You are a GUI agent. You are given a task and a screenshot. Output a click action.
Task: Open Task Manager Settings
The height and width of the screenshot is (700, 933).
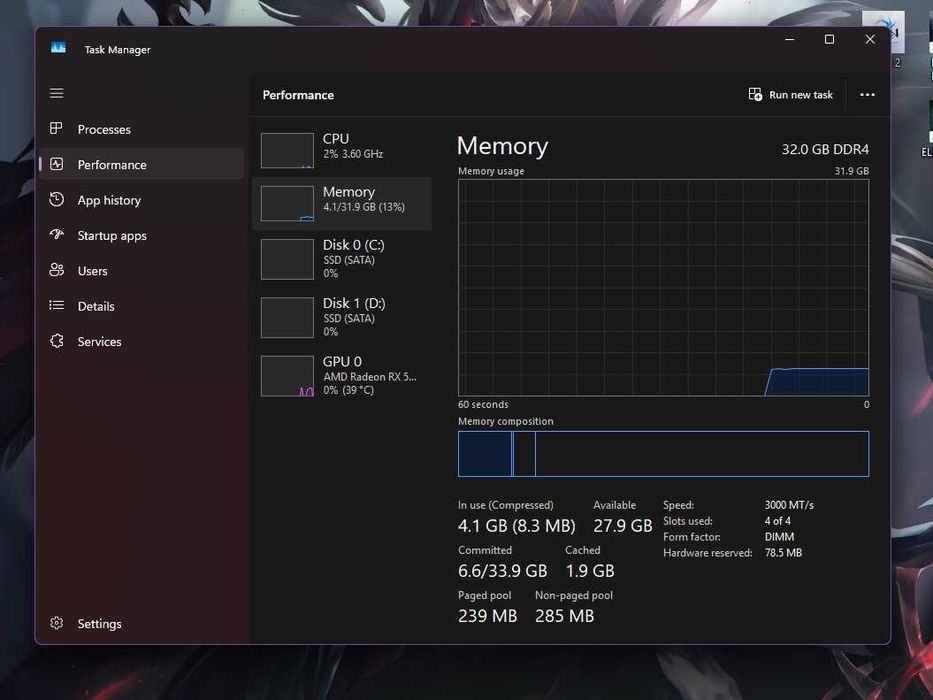(142, 624)
